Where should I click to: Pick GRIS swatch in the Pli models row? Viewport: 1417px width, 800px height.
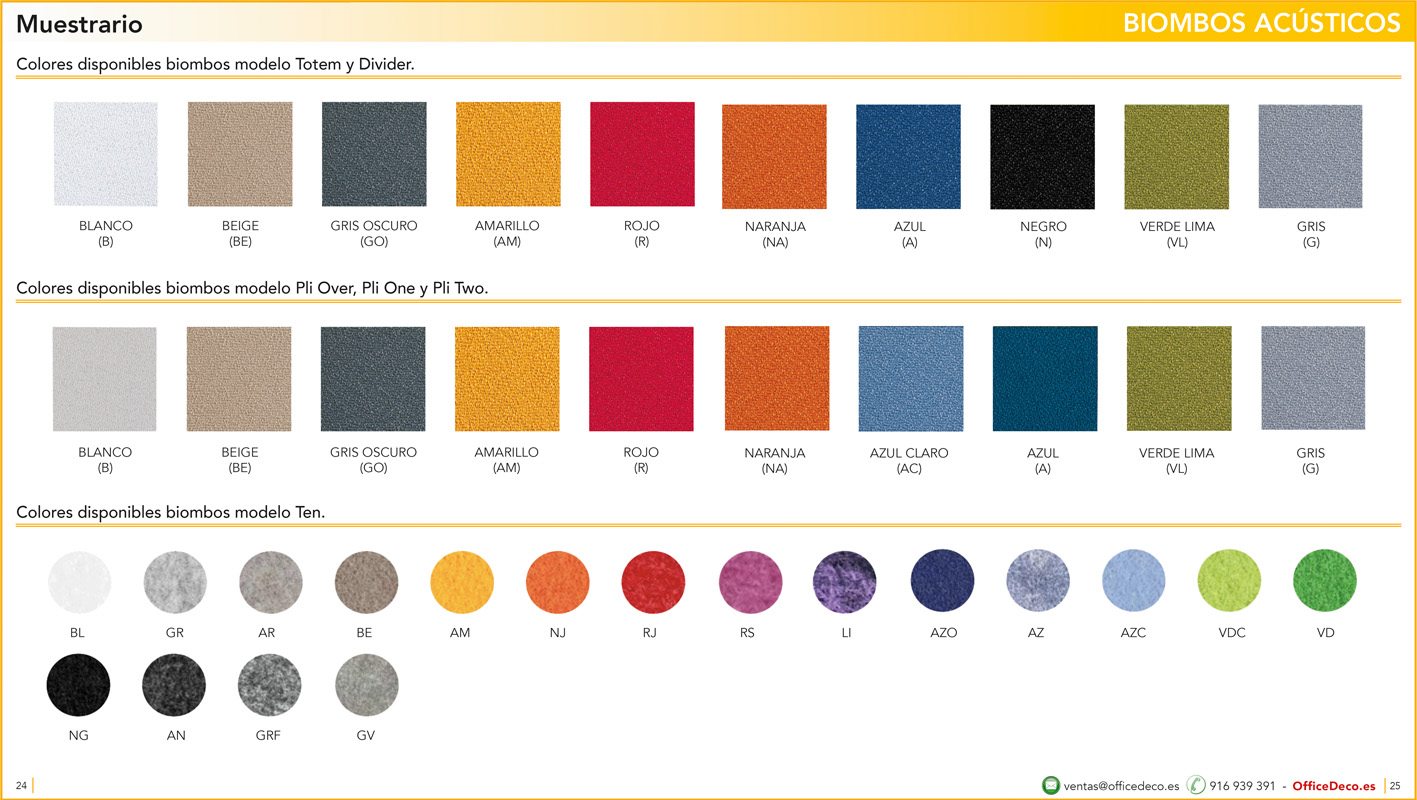coord(1313,378)
